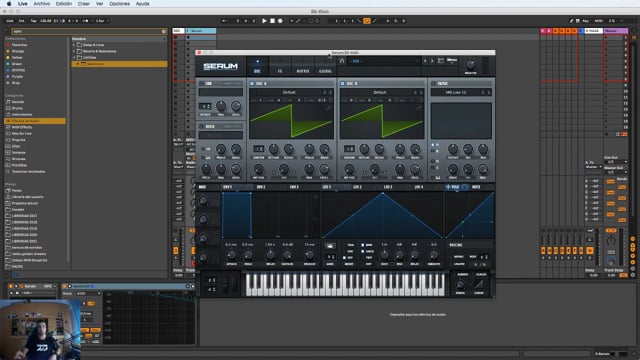The width and height of the screenshot is (640, 360).
Task: Edit OSC A wavetable with pencil icon
Action: [x=328, y=108]
